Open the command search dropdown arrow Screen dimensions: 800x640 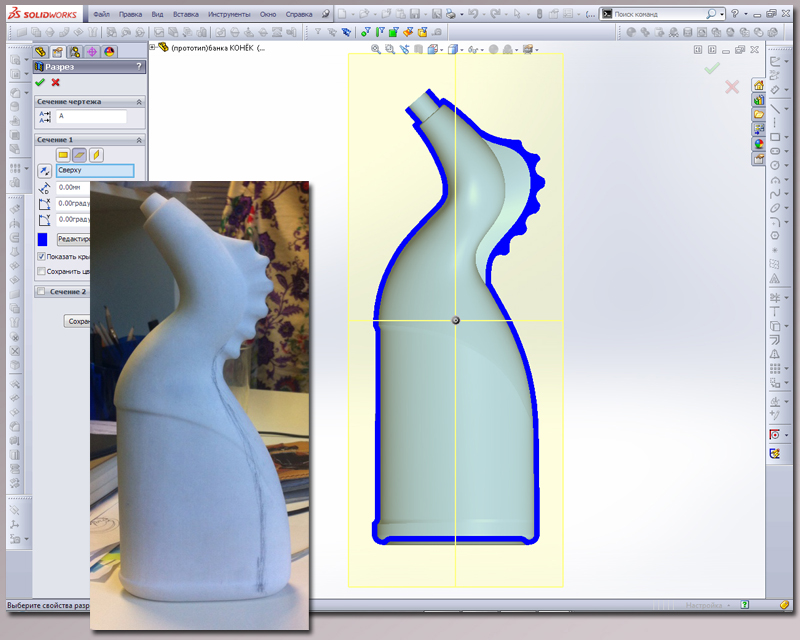point(722,15)
